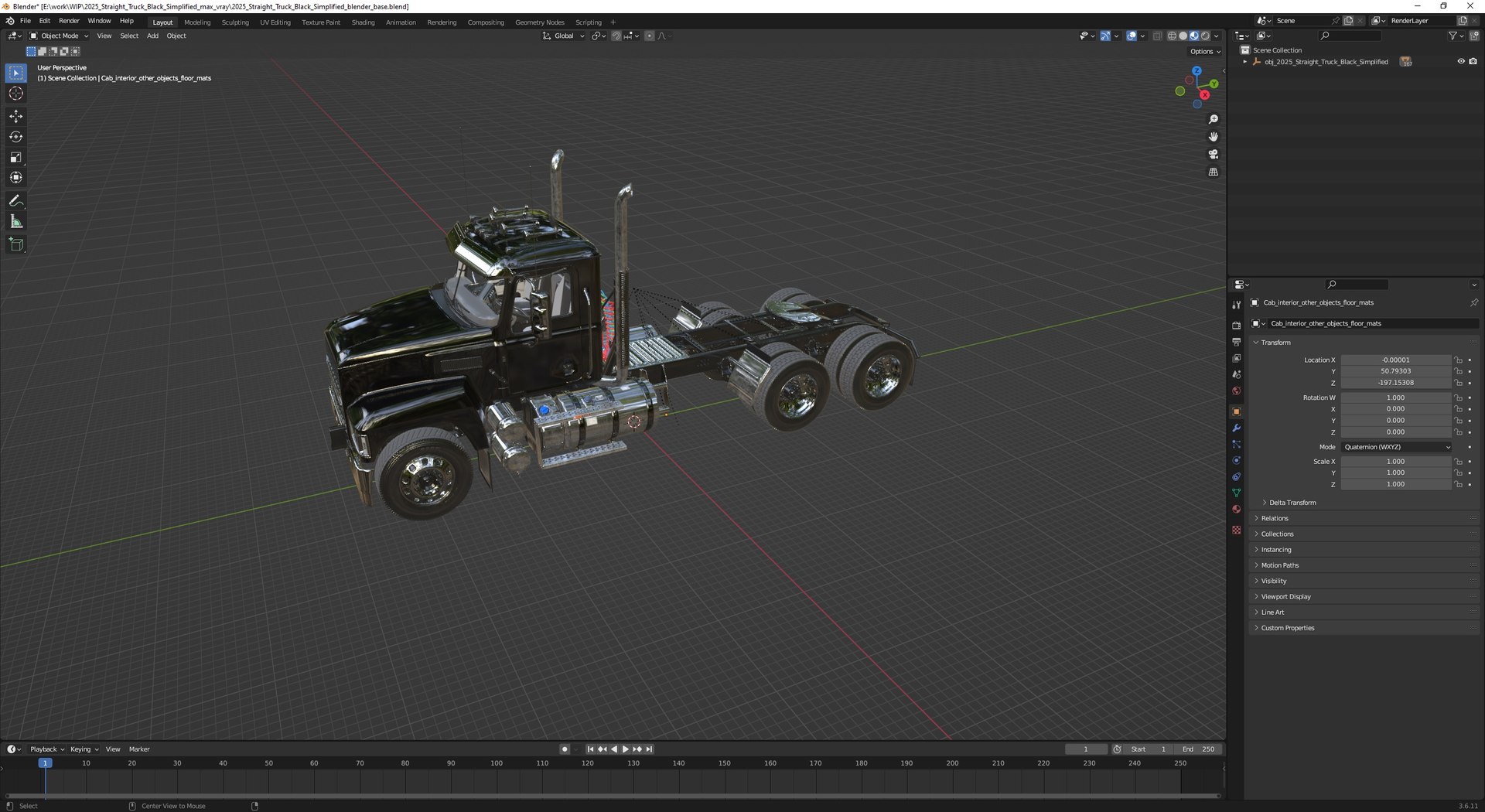Viewport: 1485px width, 812px height.
Task: Activate the Rotate tool
Action: pos(15,137)
